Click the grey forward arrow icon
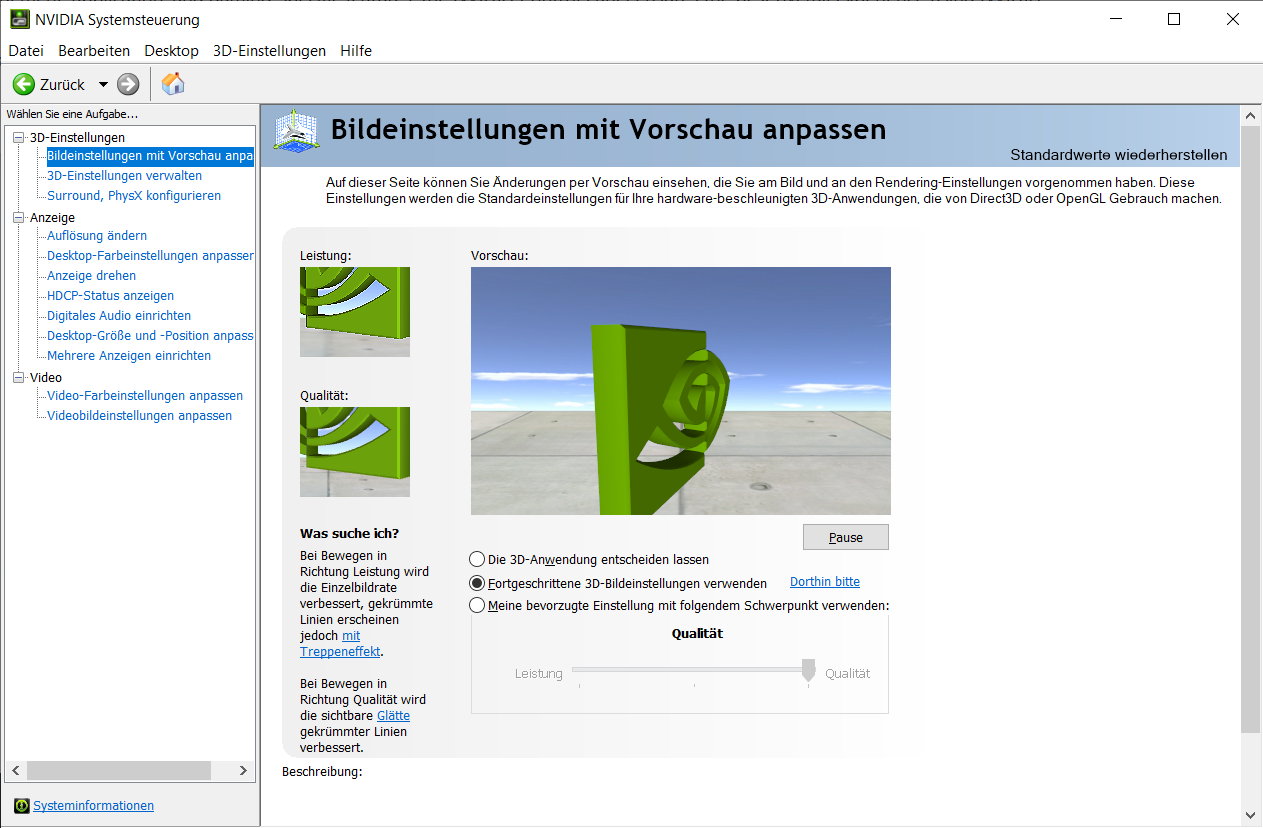 click(128, 84)
